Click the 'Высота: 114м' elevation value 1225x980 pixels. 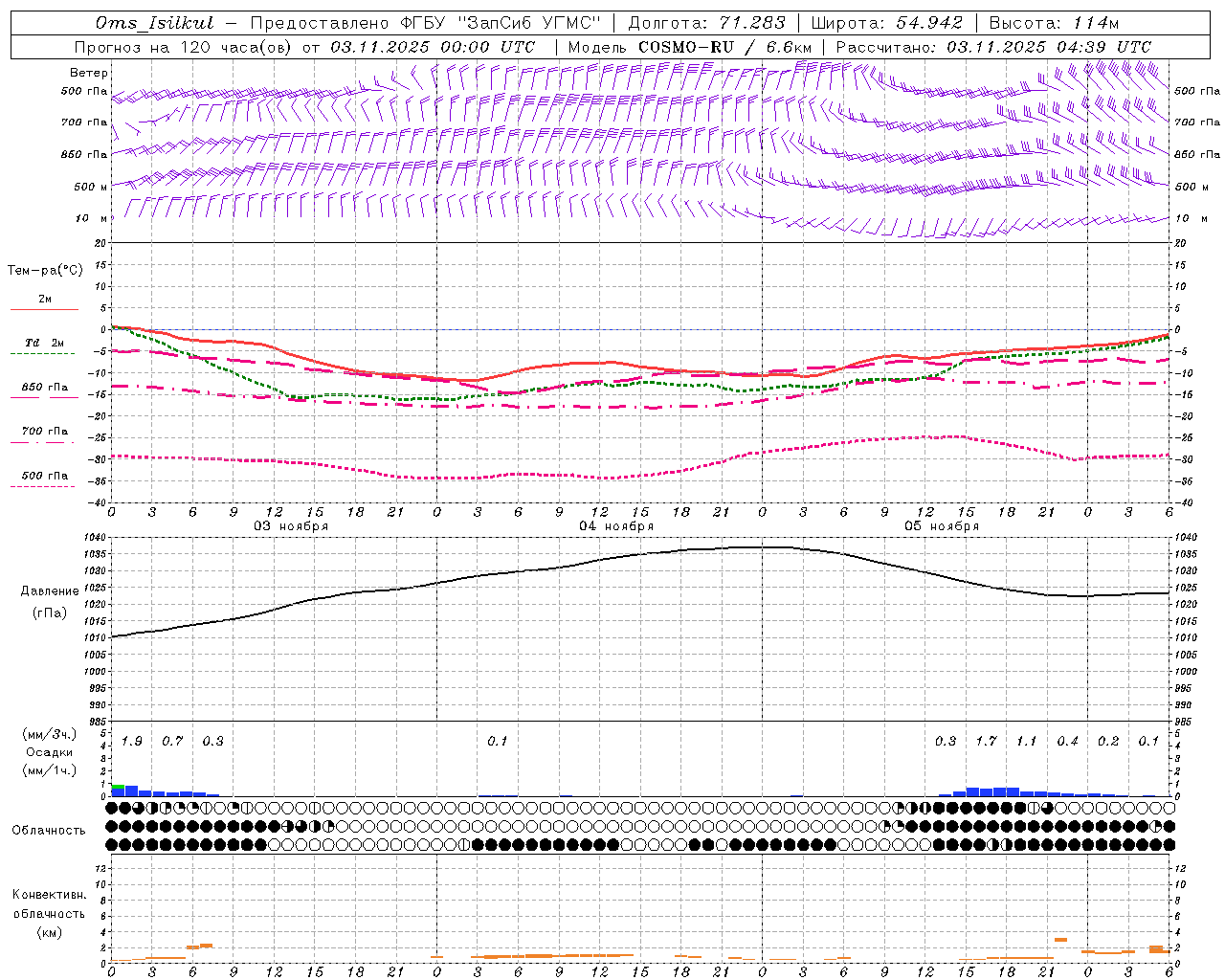point(1054,23)
